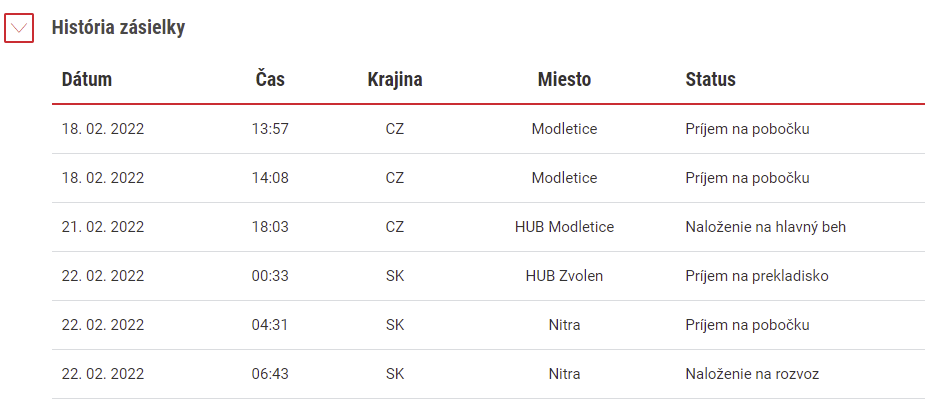
Task: Click the Status column header
Action: [x=710, y=79]
